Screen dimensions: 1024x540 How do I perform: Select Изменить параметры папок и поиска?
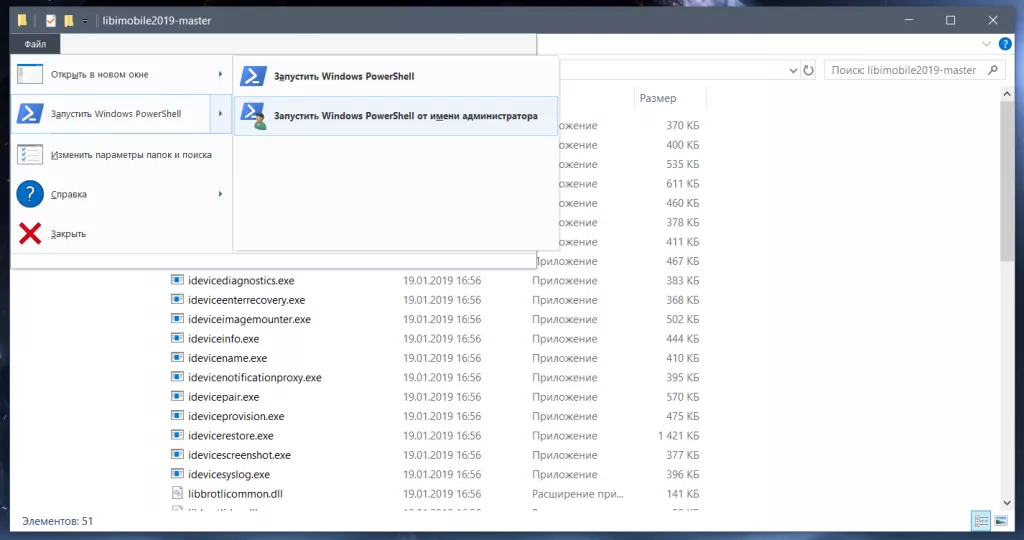pyautogui.click(x=131, y=155)
